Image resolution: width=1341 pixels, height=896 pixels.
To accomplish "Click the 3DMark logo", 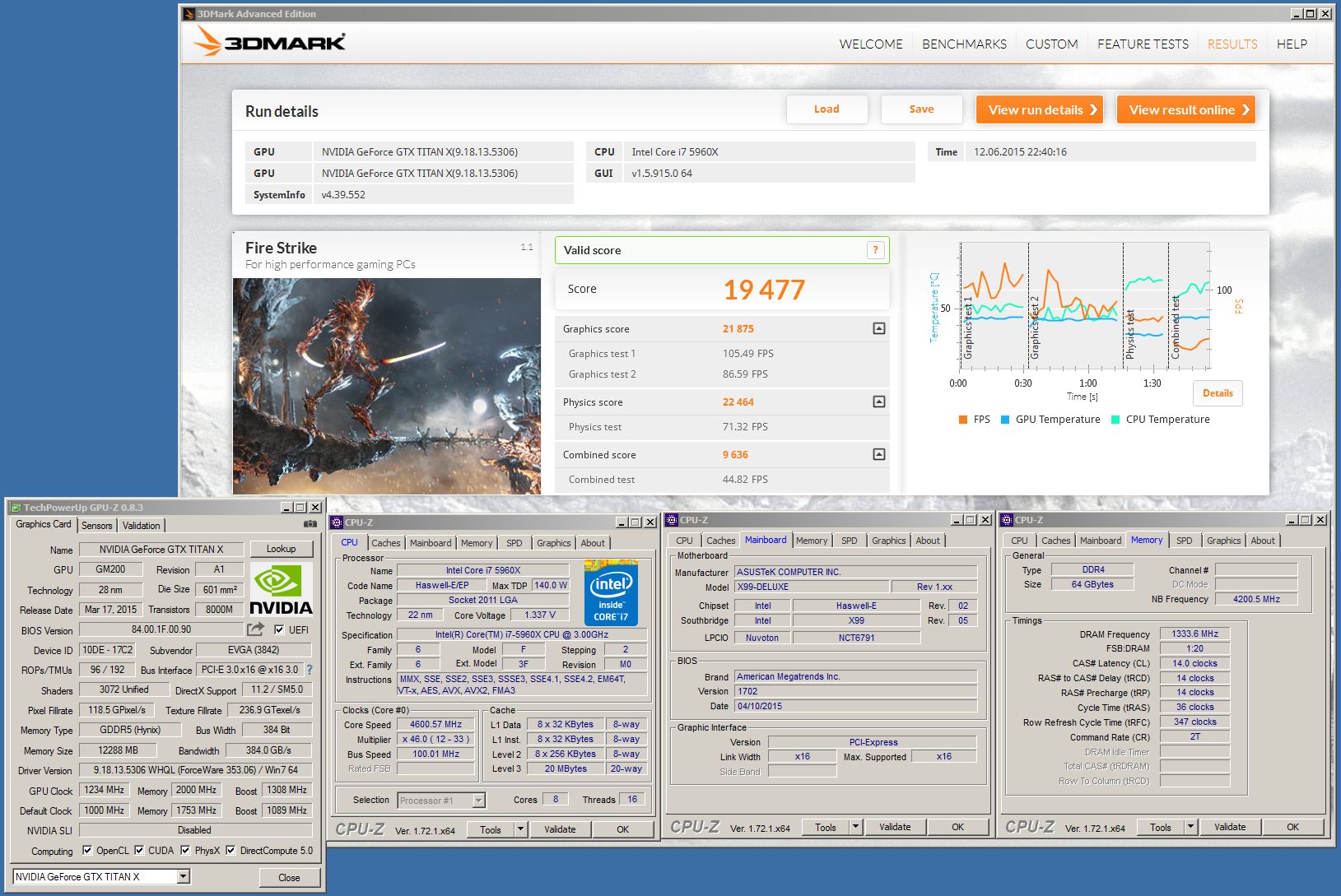I will point(269,41).
